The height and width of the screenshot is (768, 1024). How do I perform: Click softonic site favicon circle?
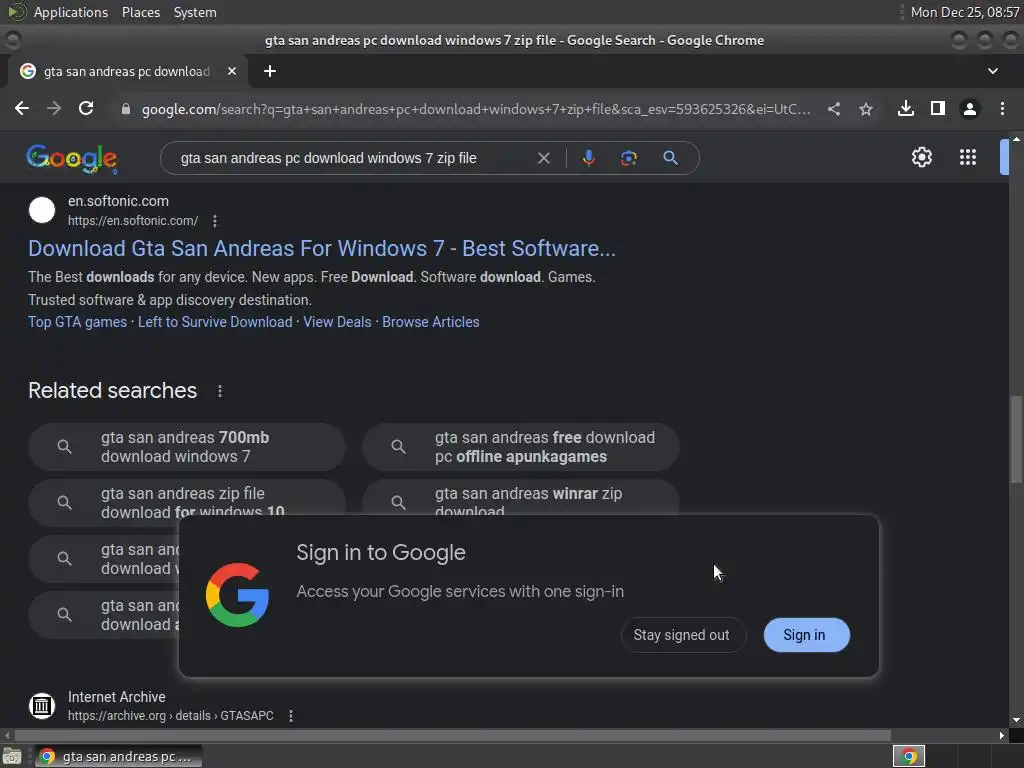point(42,210)
